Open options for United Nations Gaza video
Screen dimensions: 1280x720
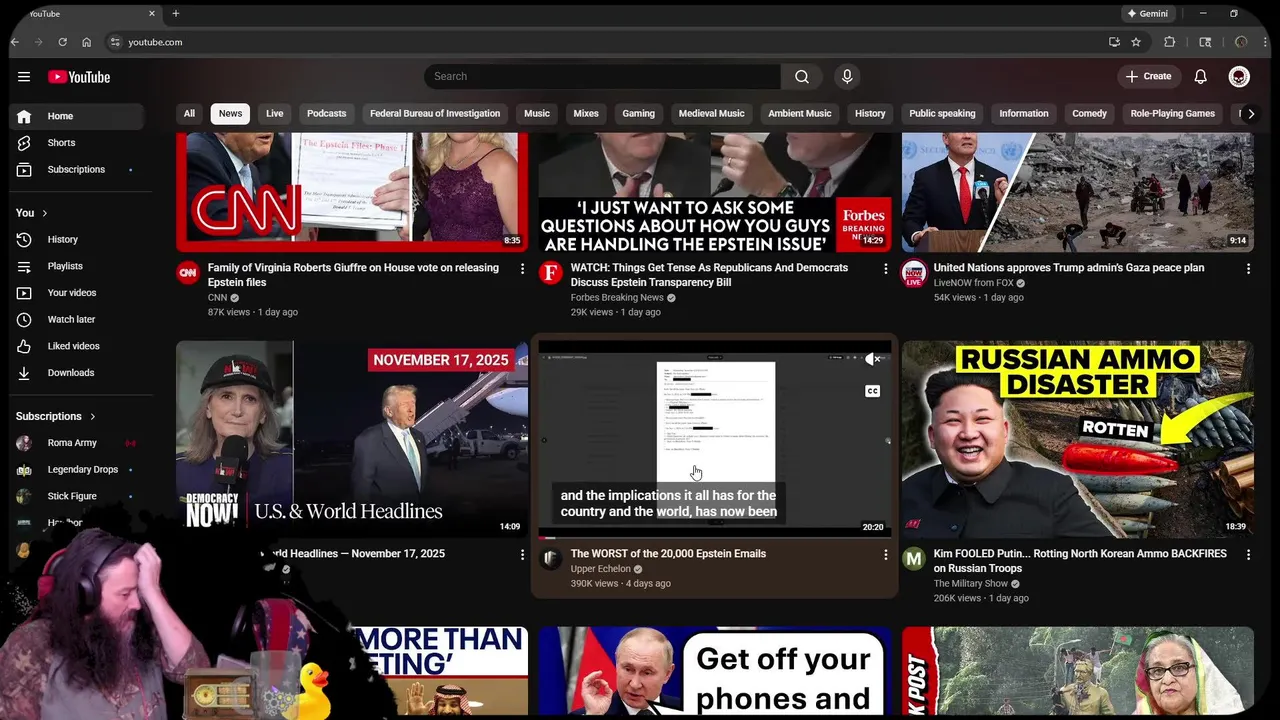(1248, 269)
